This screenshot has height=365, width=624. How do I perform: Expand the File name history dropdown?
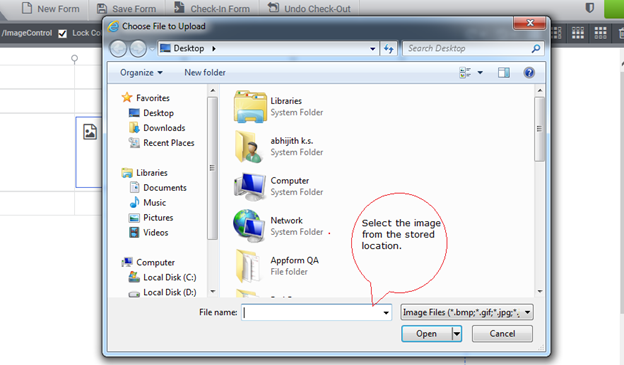coord(386,312)
